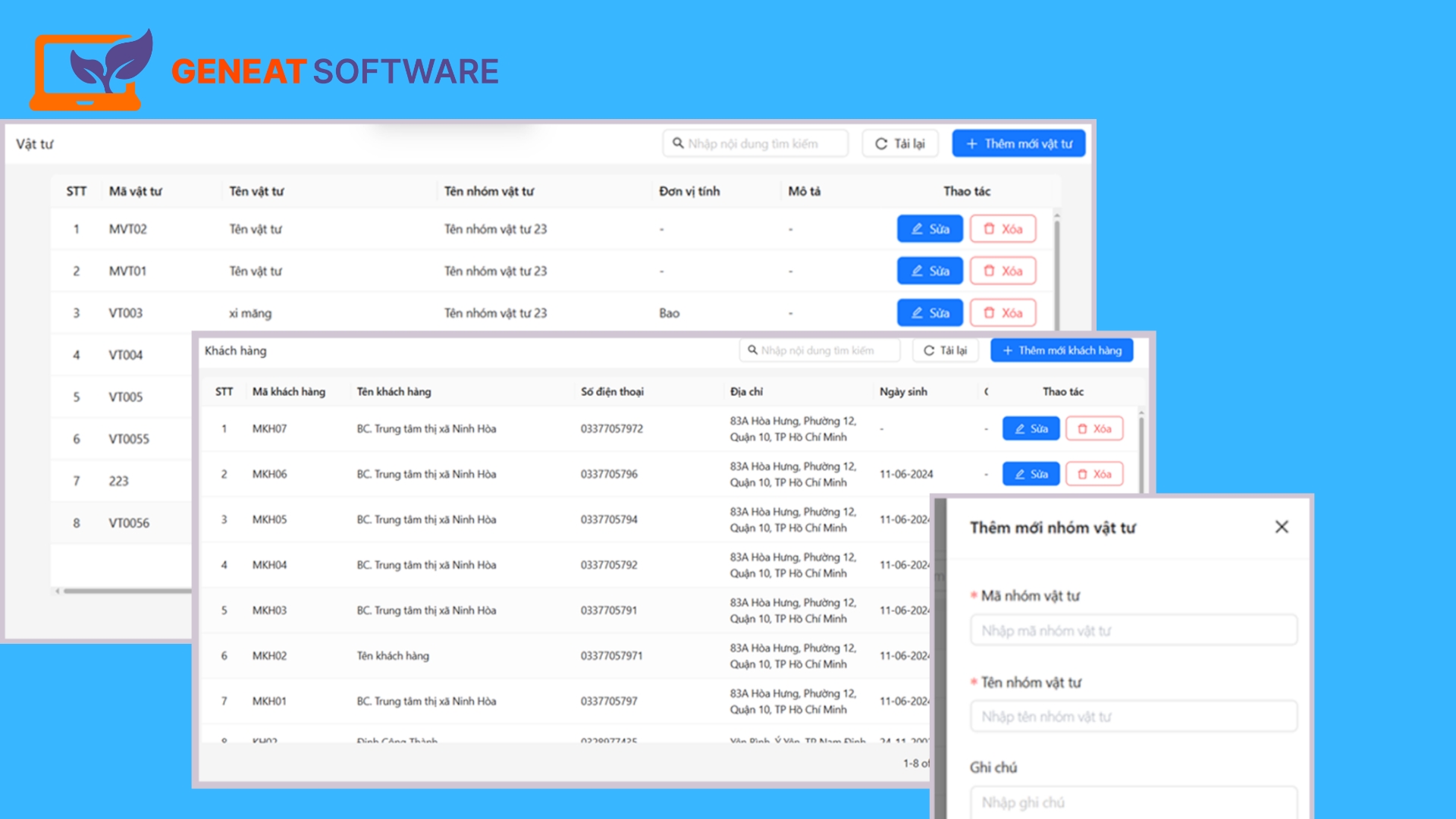Screen dimensions: 1456x819
Task: Click the Ghi chú input field
Action: click(1134, 802)
